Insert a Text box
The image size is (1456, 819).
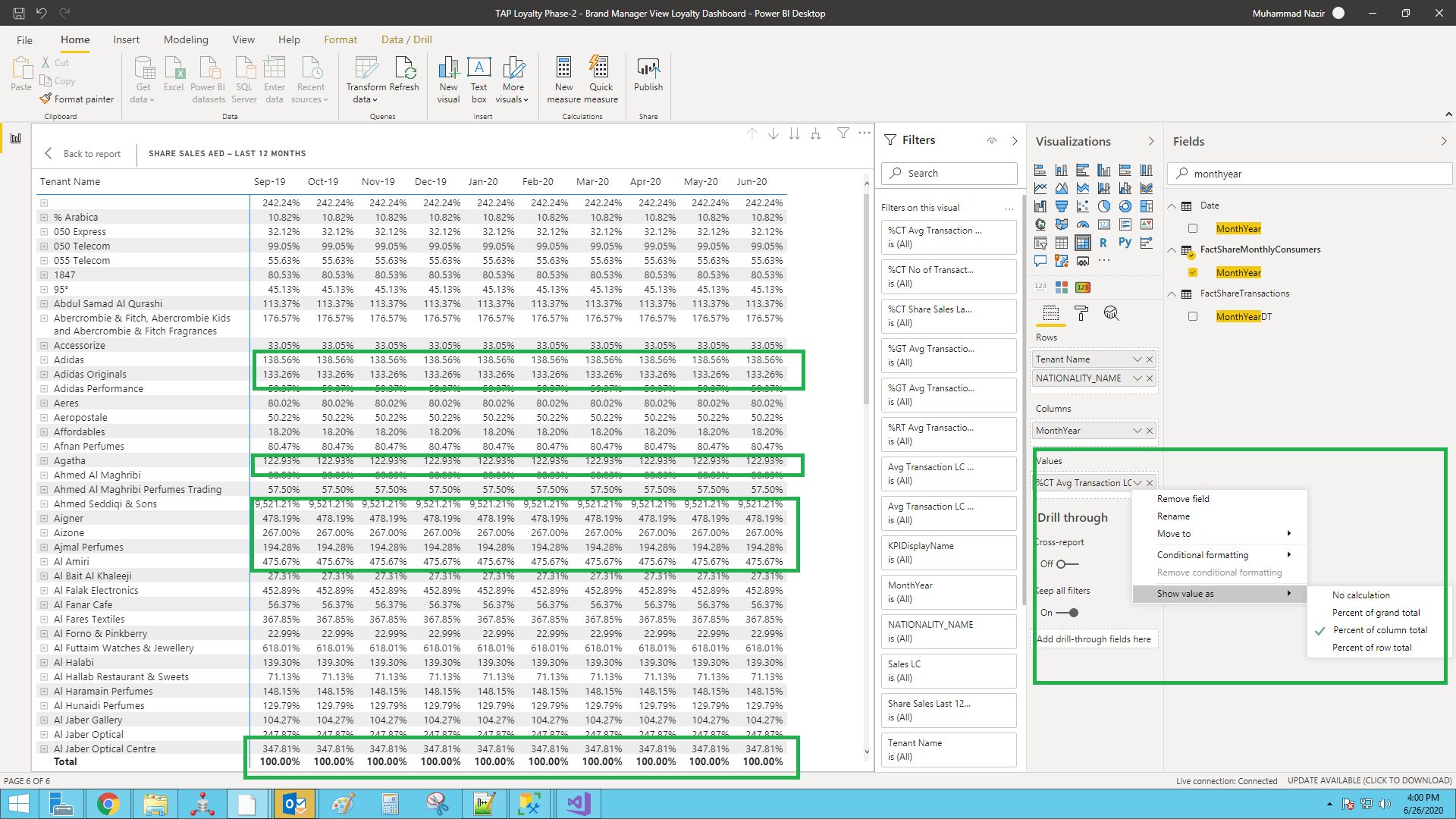click(479, 79)
